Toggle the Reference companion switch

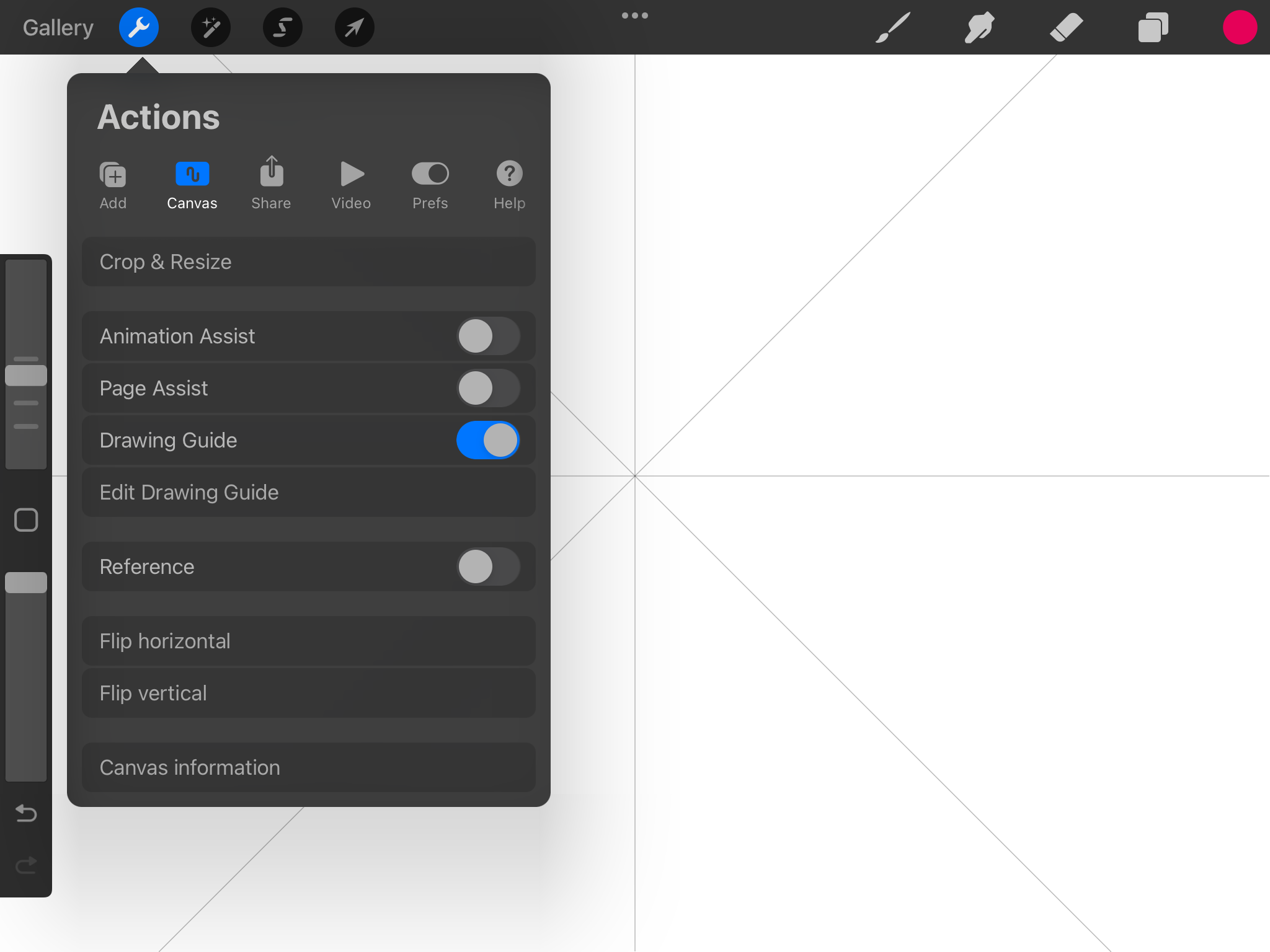click(x=488, y=566)
